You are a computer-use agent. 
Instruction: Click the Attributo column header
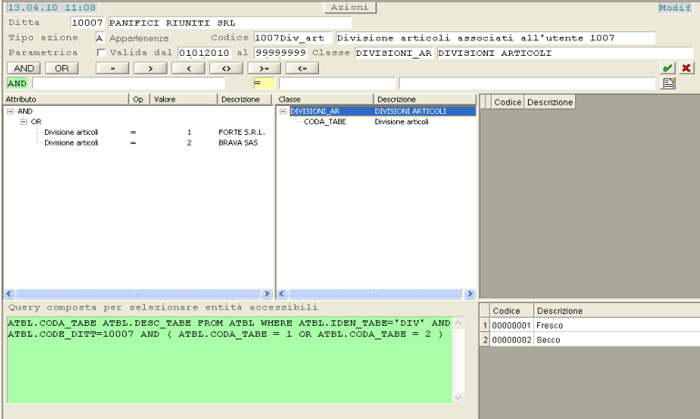click(x=65, y=100)
